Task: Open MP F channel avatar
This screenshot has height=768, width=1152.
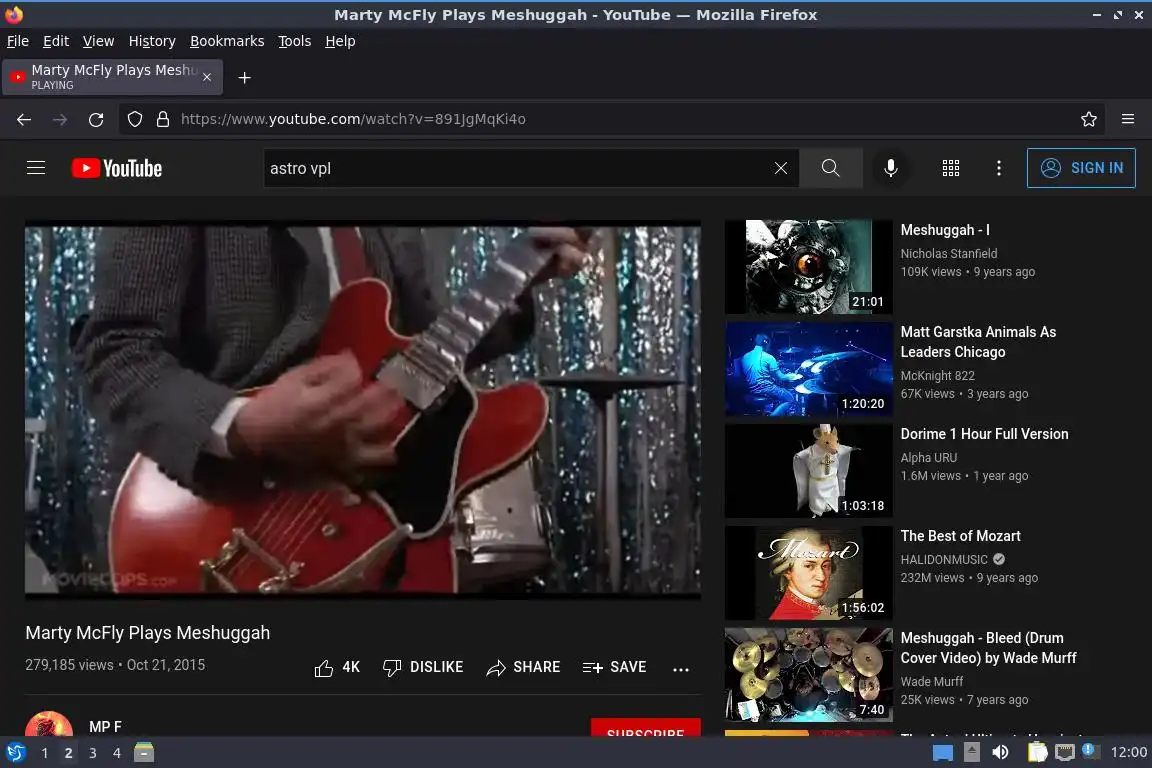Action: pyautogui.click(x=48, y=725)
